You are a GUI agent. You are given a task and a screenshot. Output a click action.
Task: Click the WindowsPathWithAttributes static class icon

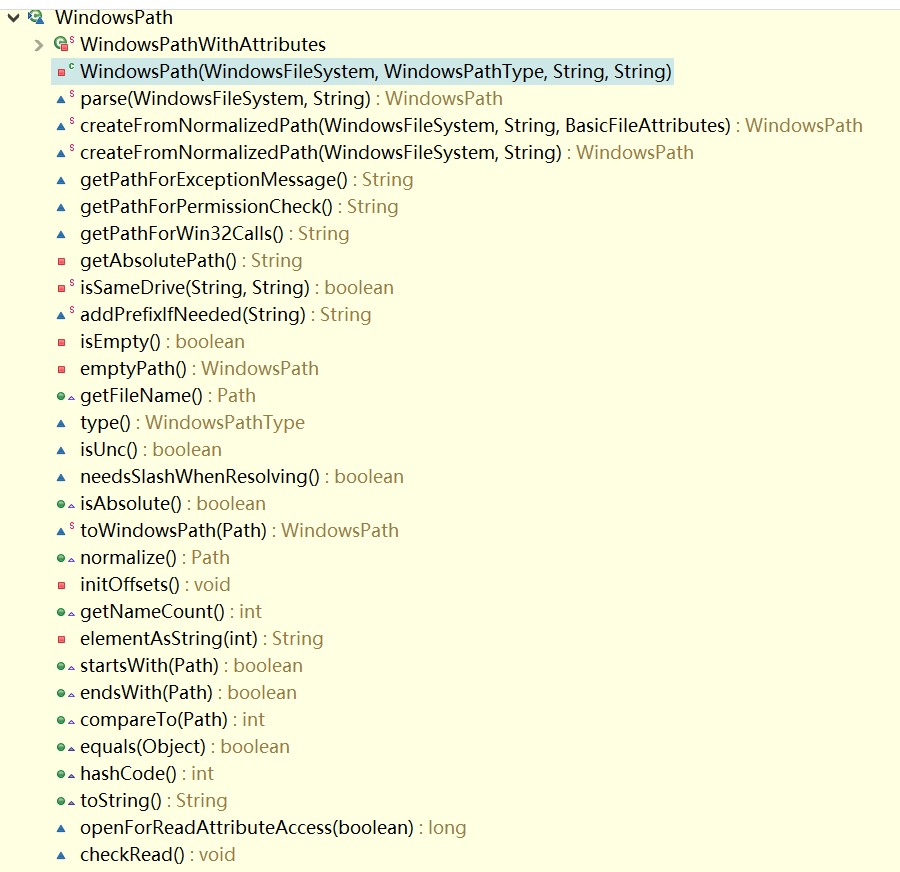tap(64, 44)
